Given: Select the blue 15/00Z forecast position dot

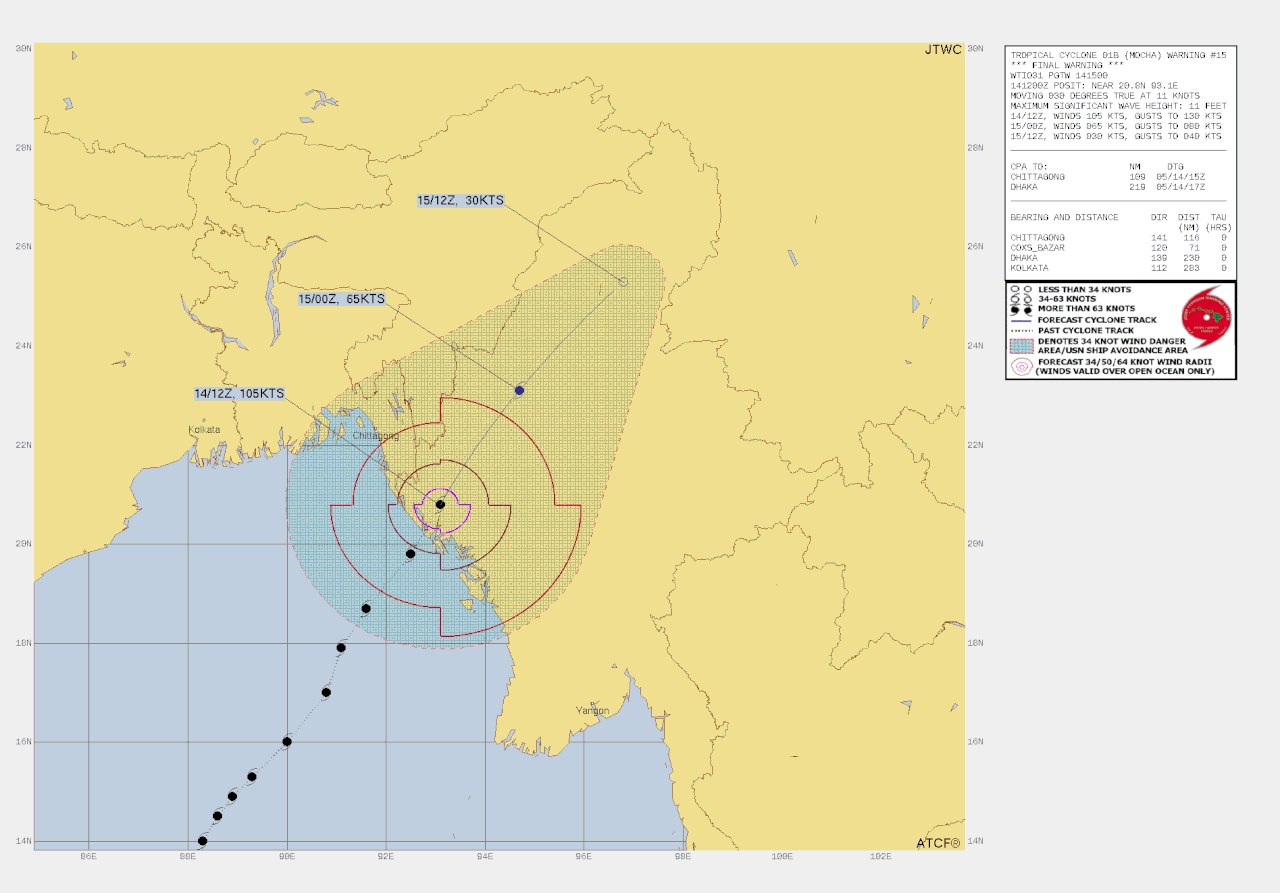Looking at the screenshot, I should click(x=519, y=390).
